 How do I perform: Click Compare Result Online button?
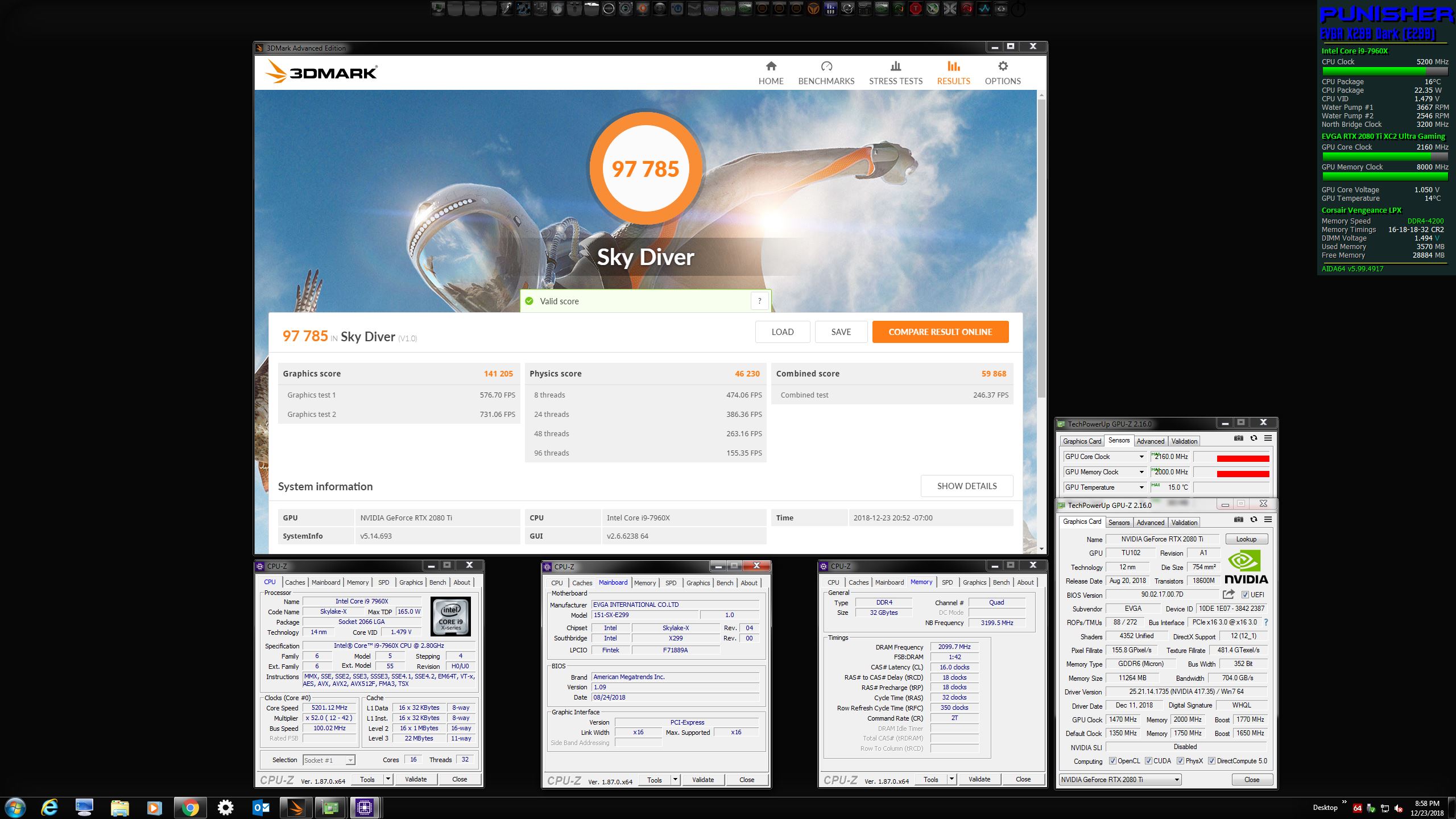coord(940,332)
